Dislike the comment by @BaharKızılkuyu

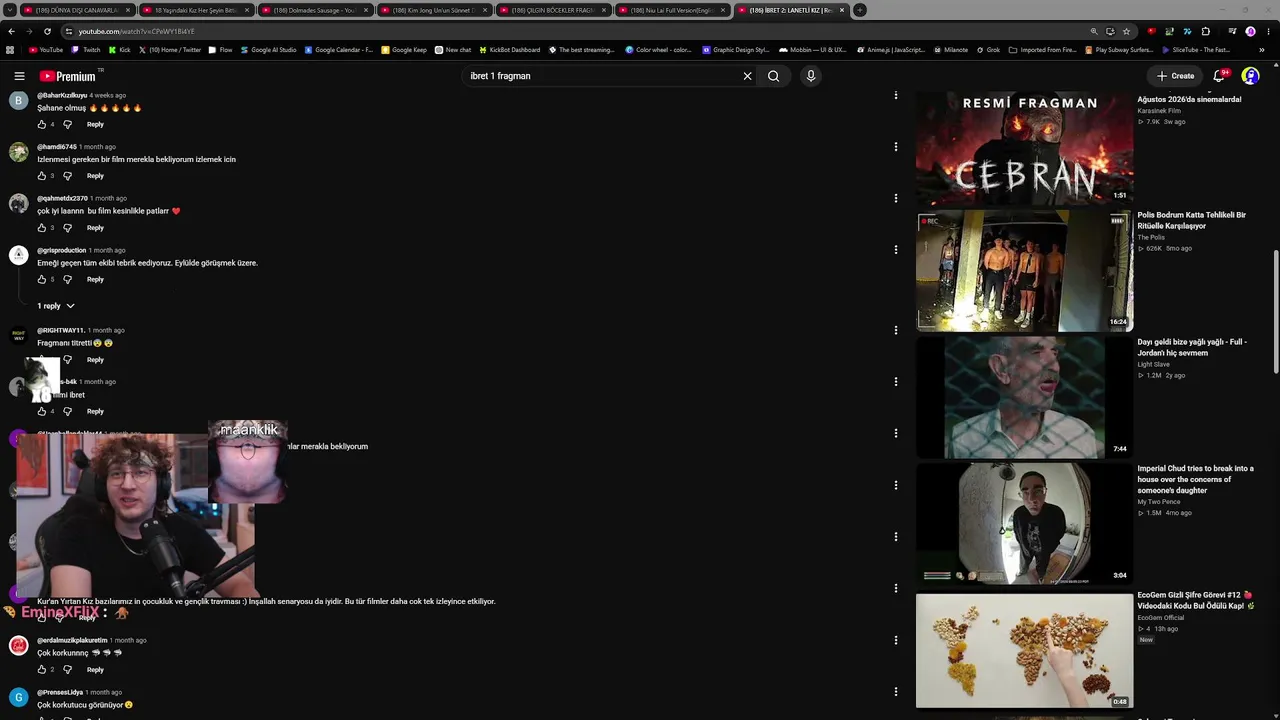coord(67,124)
